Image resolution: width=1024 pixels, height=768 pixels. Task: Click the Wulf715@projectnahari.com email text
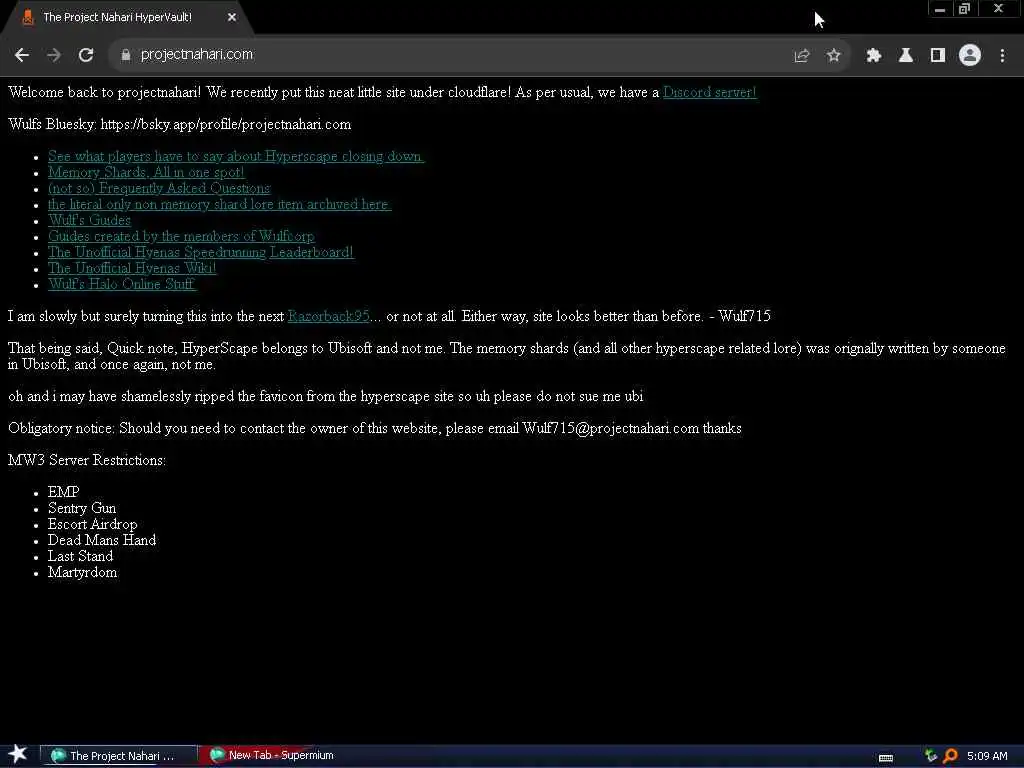click(611, 428)
